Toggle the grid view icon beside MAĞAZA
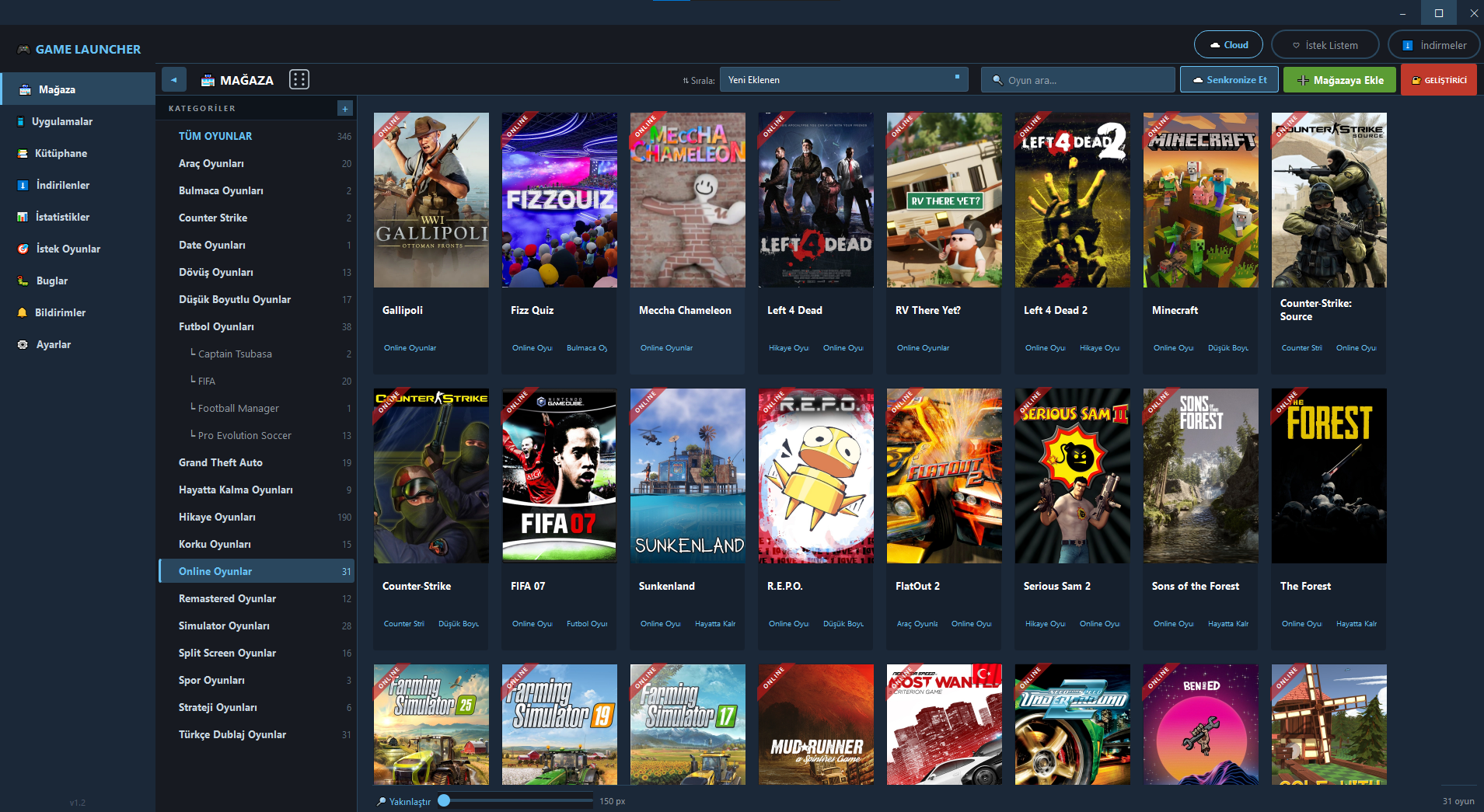Image resolution: width=1484 pixels, height=812 pixels. (299, 79)
